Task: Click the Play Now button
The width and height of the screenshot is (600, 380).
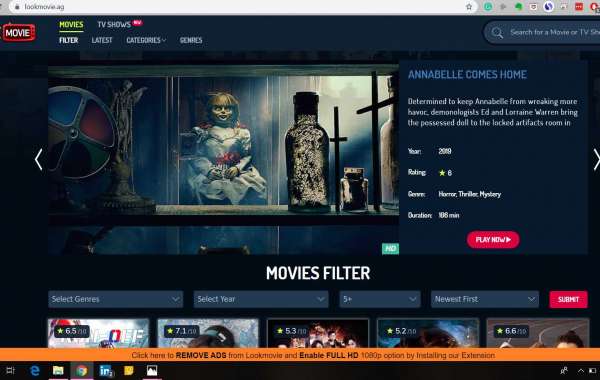Action: (x=493, y=240)
